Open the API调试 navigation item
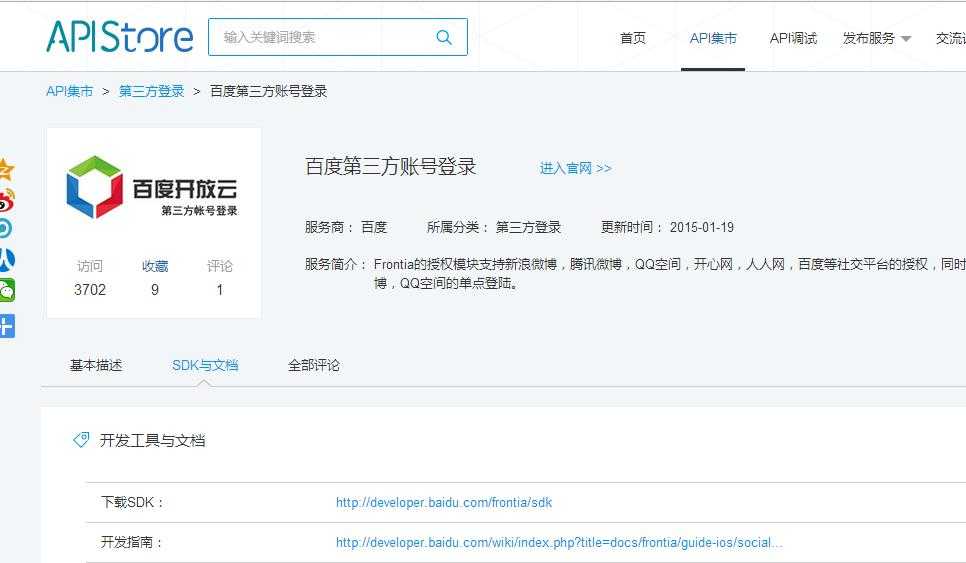Screen dimensions: 966x563 (x=793, y=38)
